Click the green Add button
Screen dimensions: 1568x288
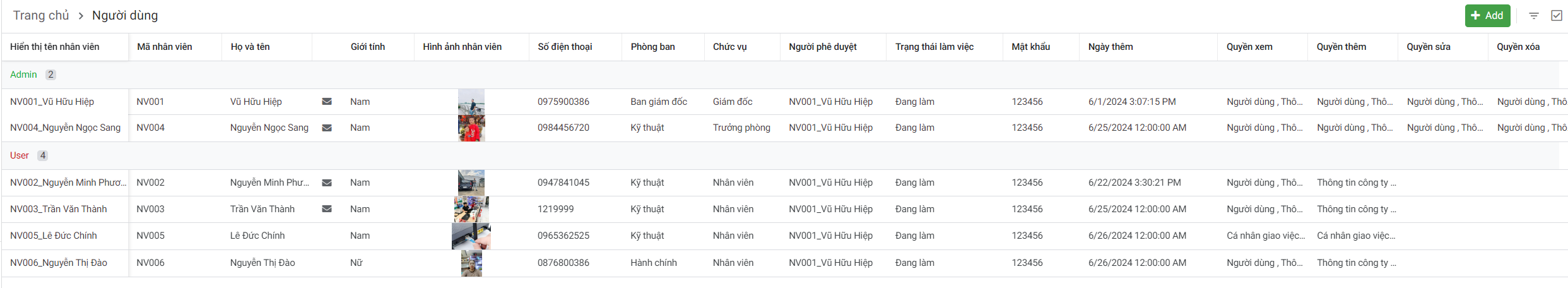pyautogui.click(x=1487, y=16)
